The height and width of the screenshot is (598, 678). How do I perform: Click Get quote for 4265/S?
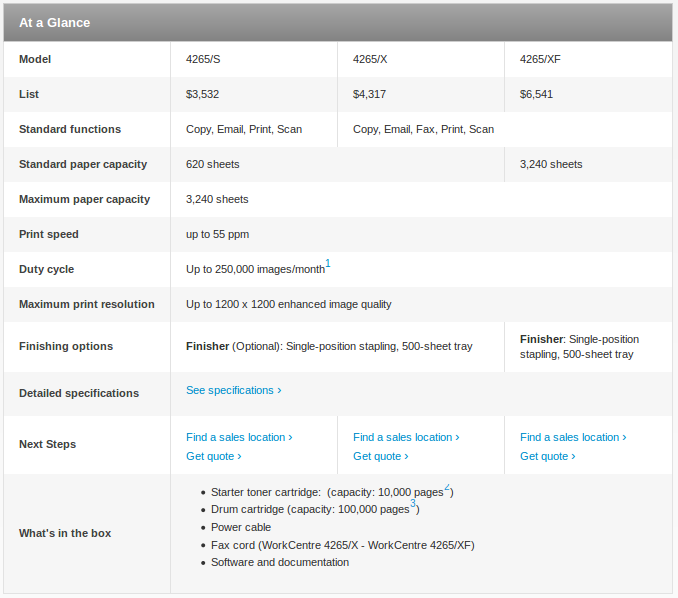[214, 456]
